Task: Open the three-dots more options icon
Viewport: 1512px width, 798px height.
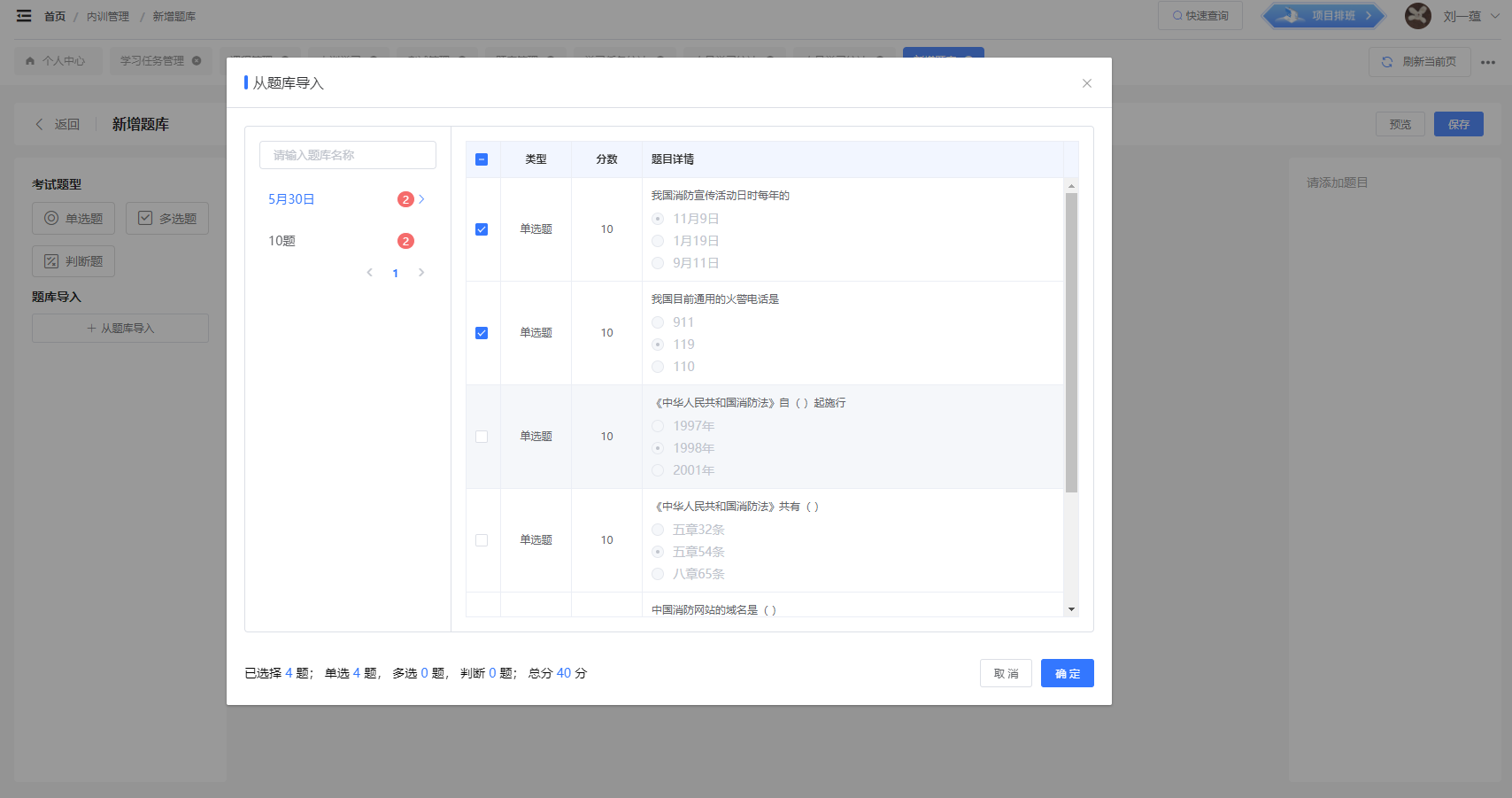Action: (x=1487, y=62)
